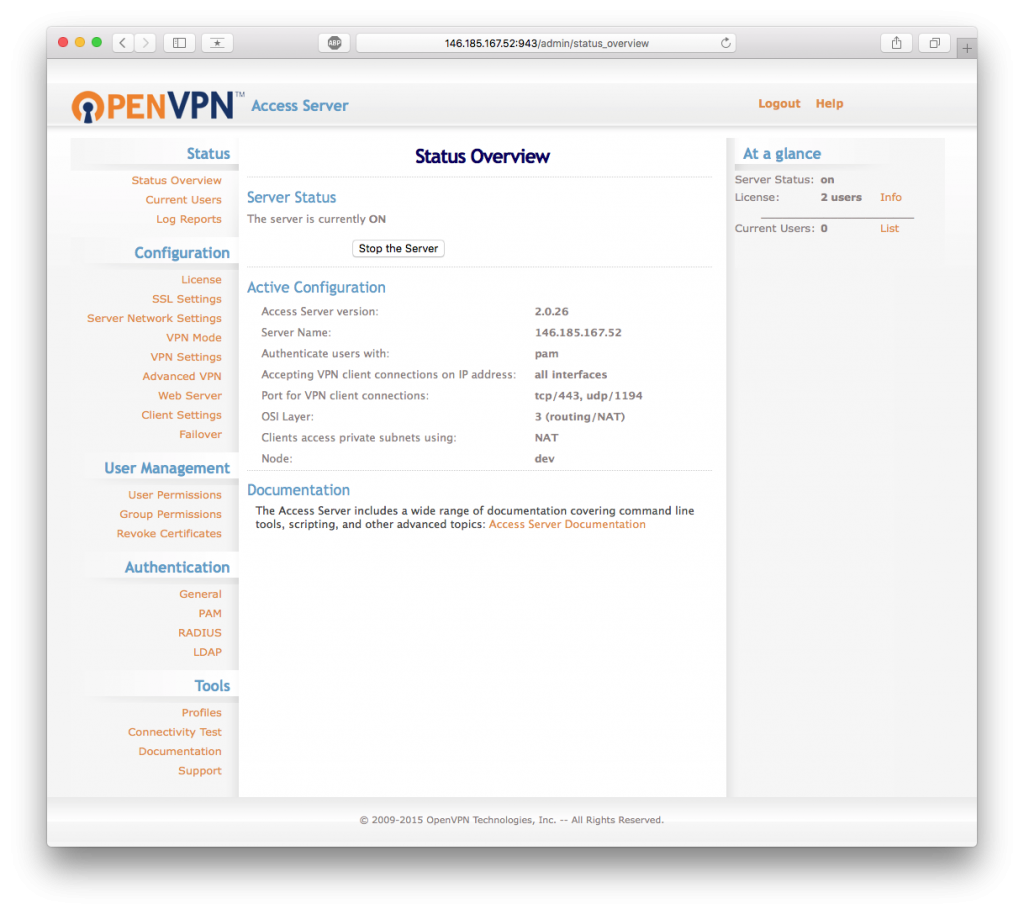Open User Permissions

(x=175, y=495)
